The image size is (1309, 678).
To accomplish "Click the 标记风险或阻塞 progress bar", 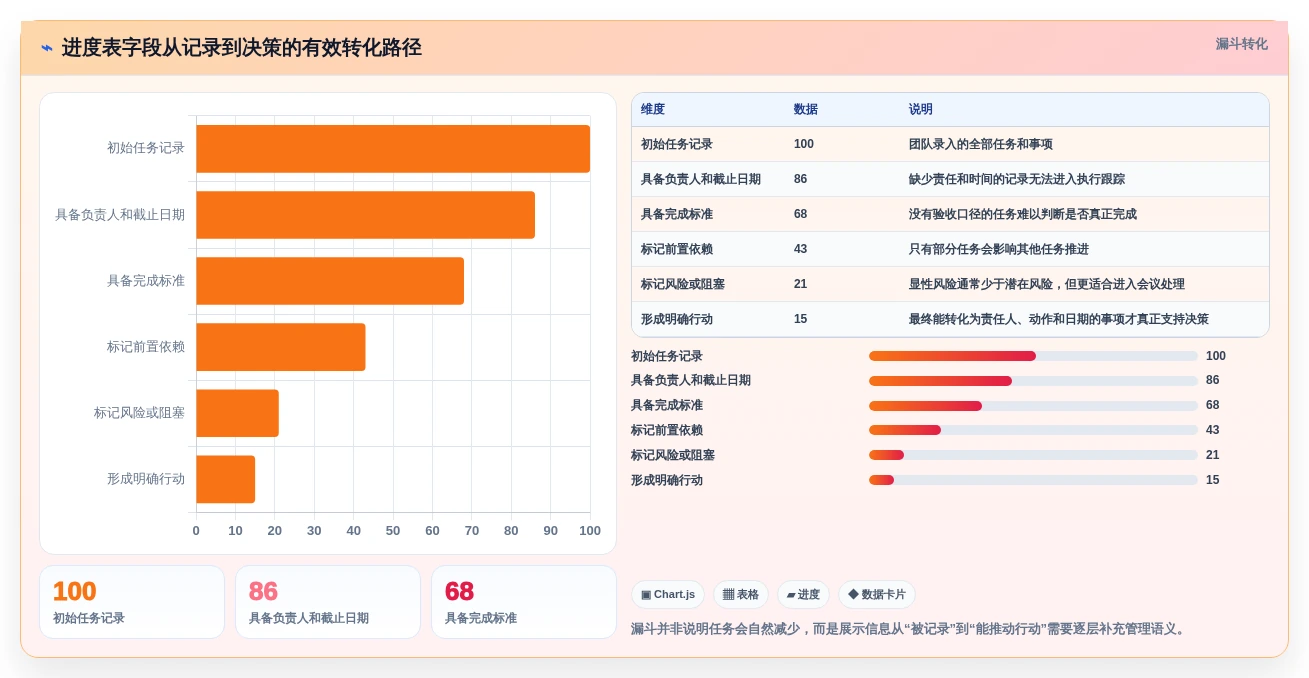I will pos(1033,455).
